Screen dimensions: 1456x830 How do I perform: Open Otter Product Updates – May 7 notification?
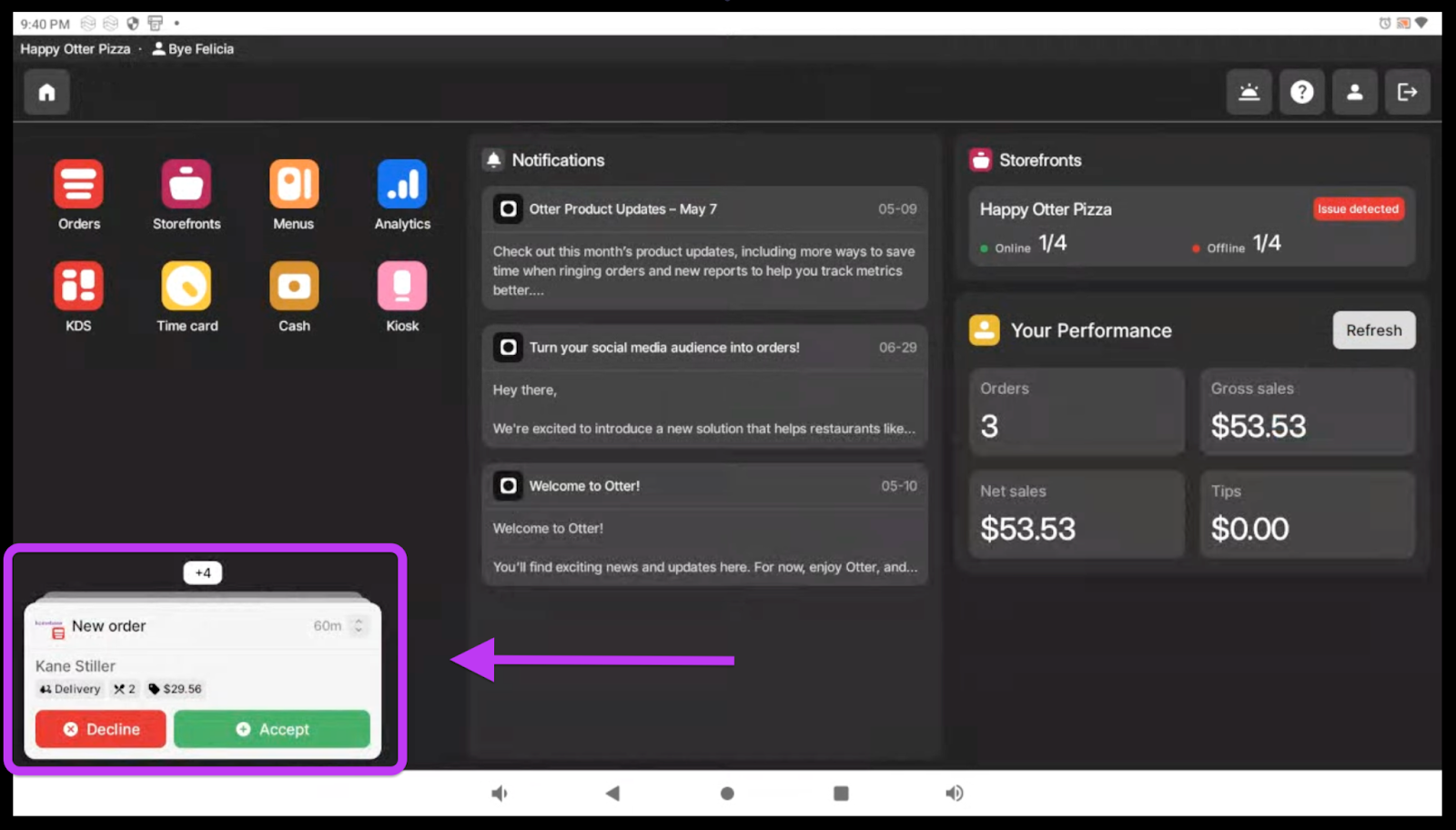click(x=705, y=248)
